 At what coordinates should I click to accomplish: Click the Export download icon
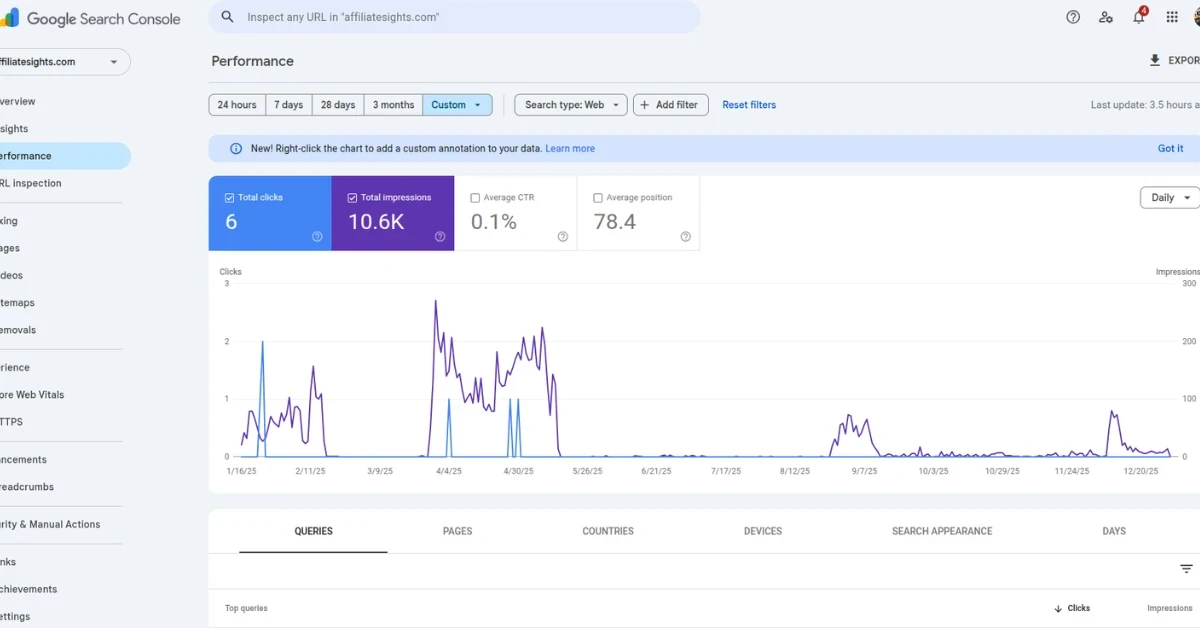pos(1155,61)
